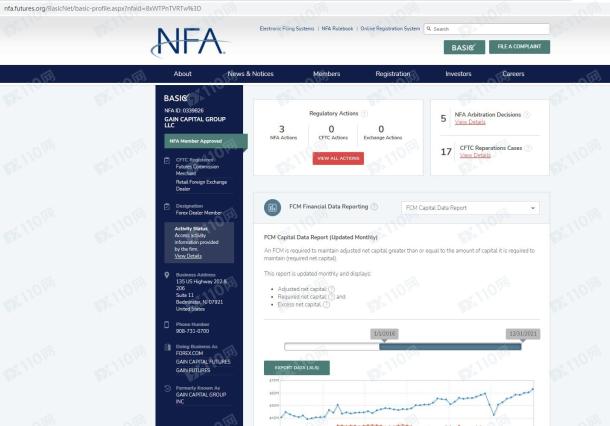This screenshot has height=426, width=610.
Task: View Details for CFTC Reparations Cases
Action: [475, 155]
